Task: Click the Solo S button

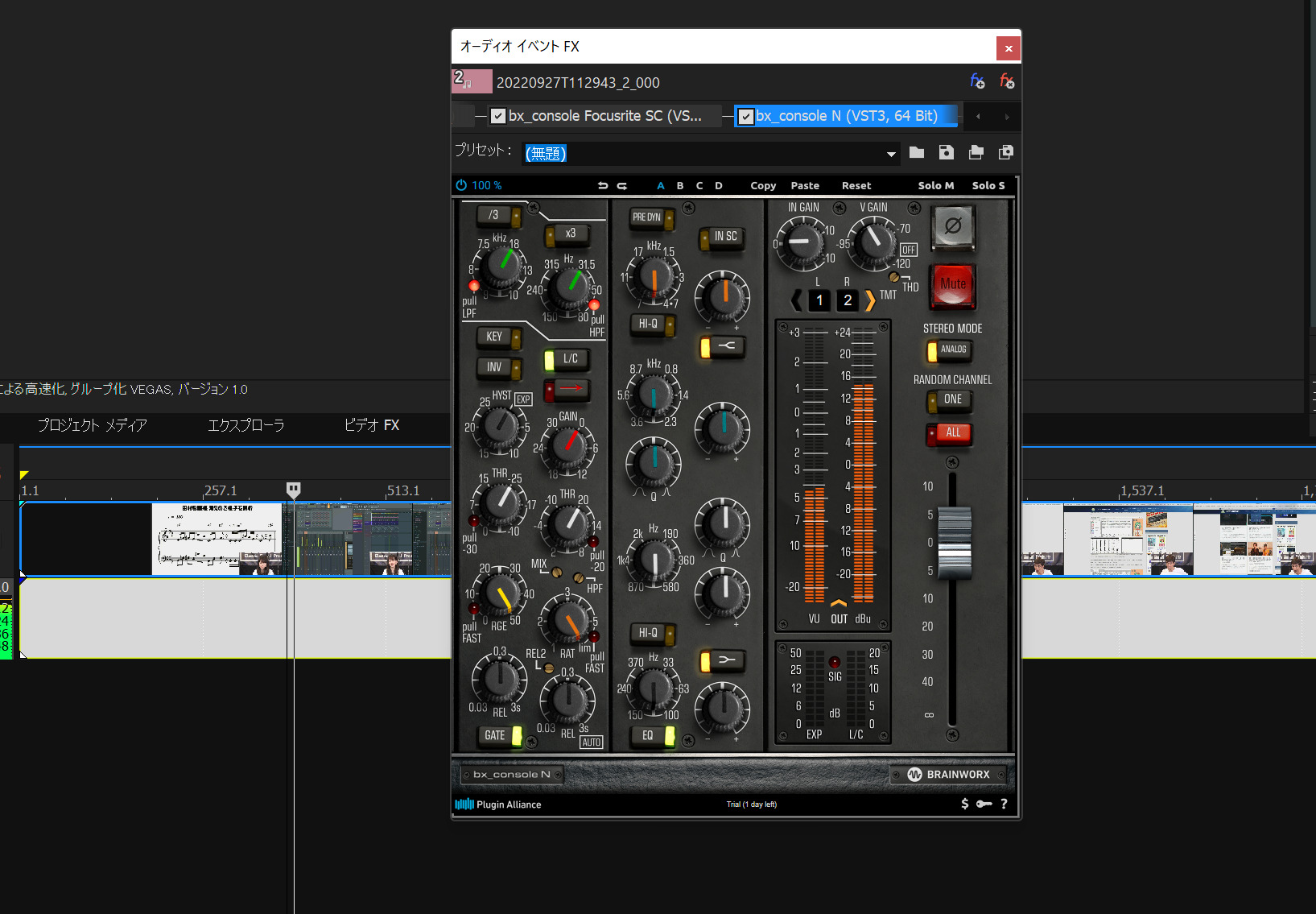Action: click(x=988, y=185)
